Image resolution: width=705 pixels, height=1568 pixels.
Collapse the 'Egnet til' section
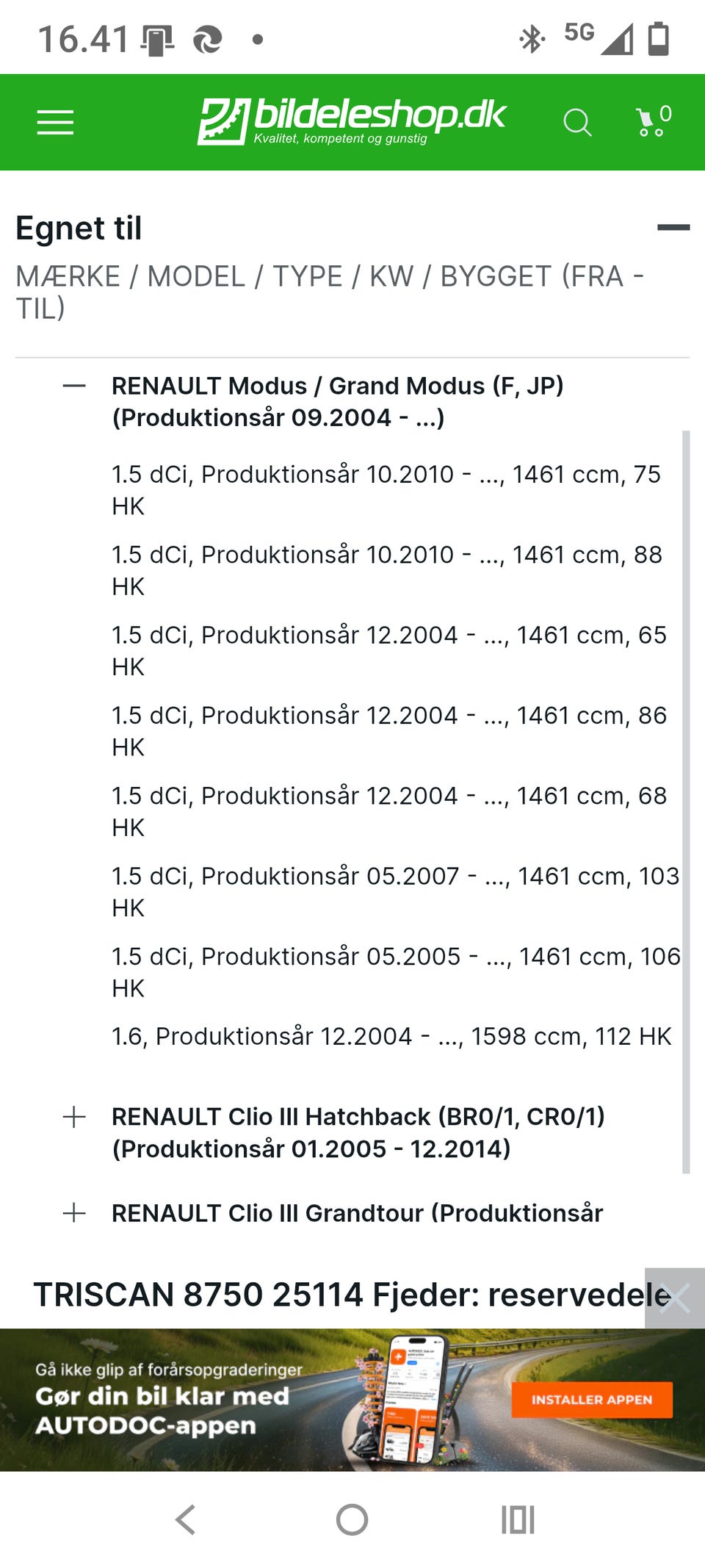coord(673,228)
